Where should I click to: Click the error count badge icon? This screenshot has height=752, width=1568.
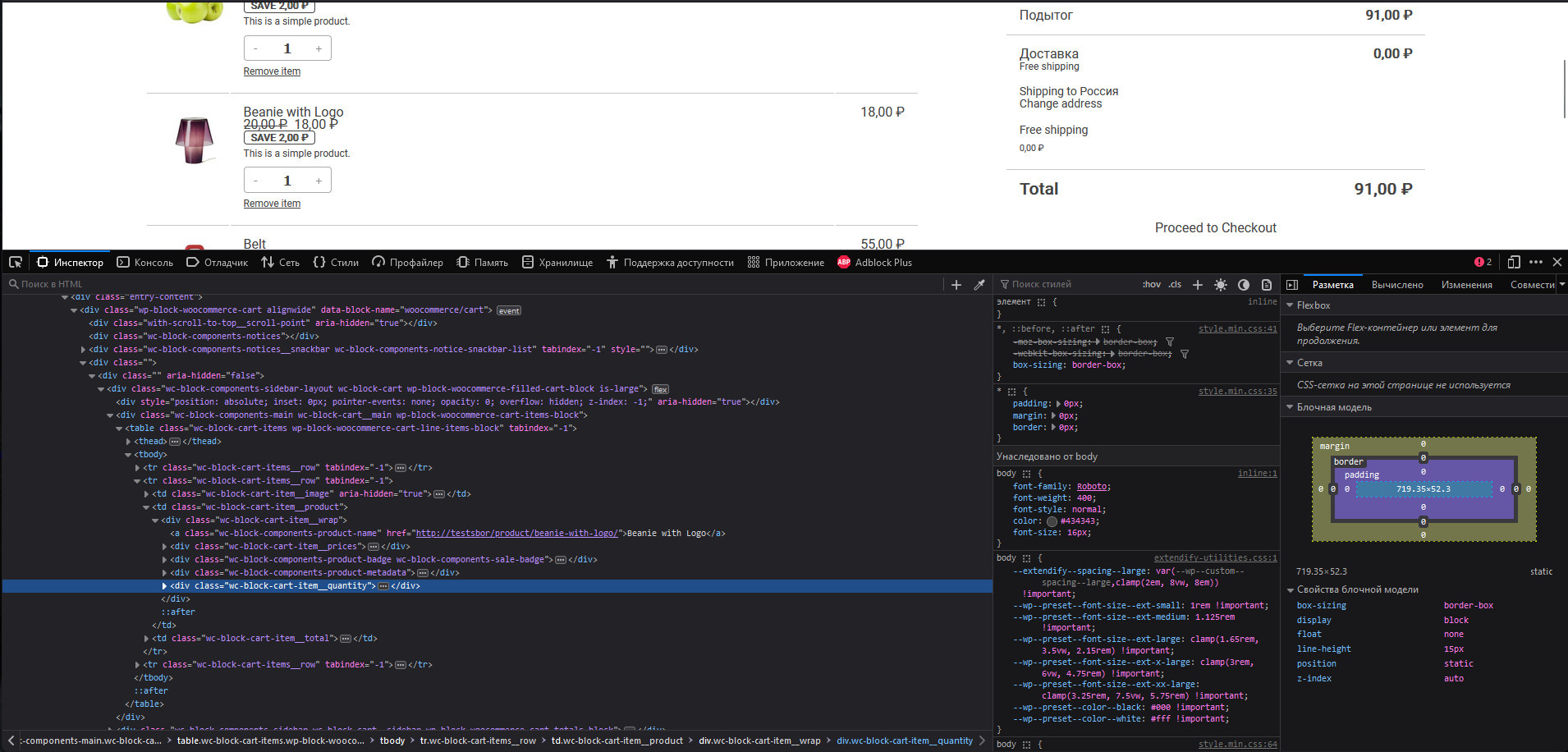coord(1483,262)
